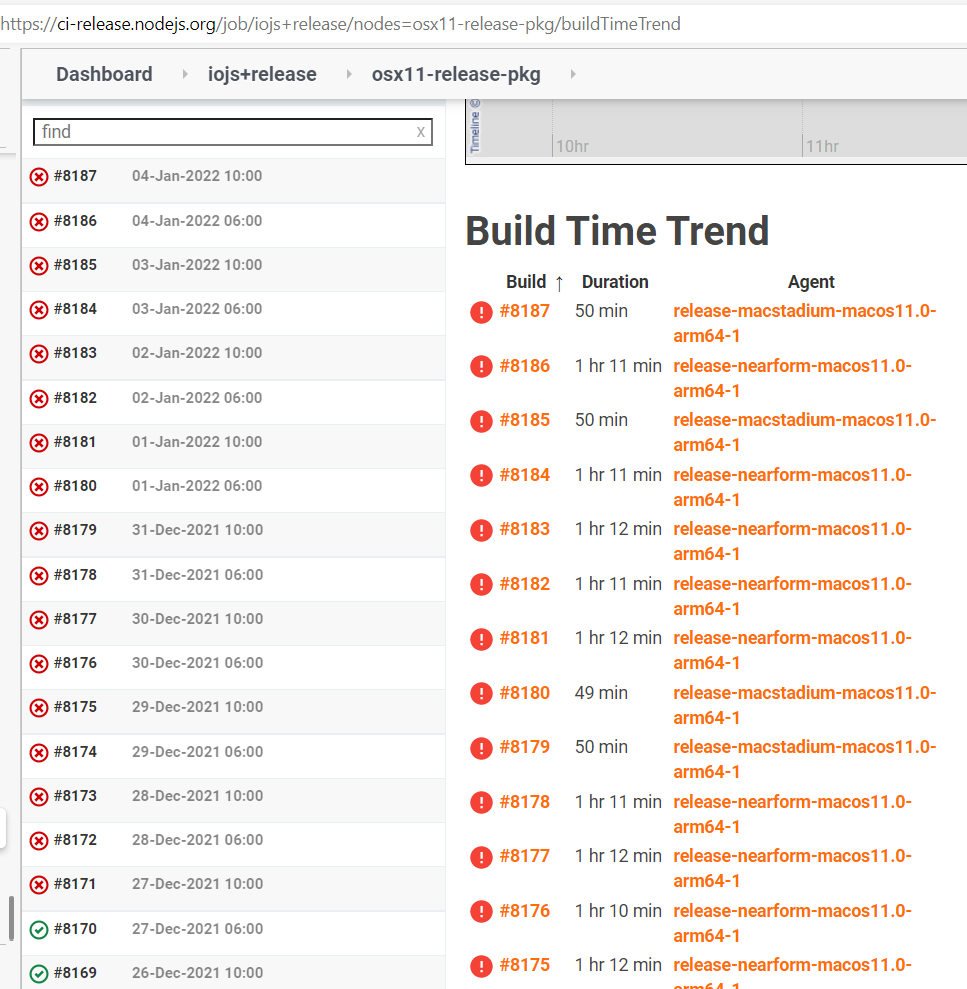Toggle sort arrow next to Build column
The width and height of the screenshot is (967, 989).
[559, 283]
